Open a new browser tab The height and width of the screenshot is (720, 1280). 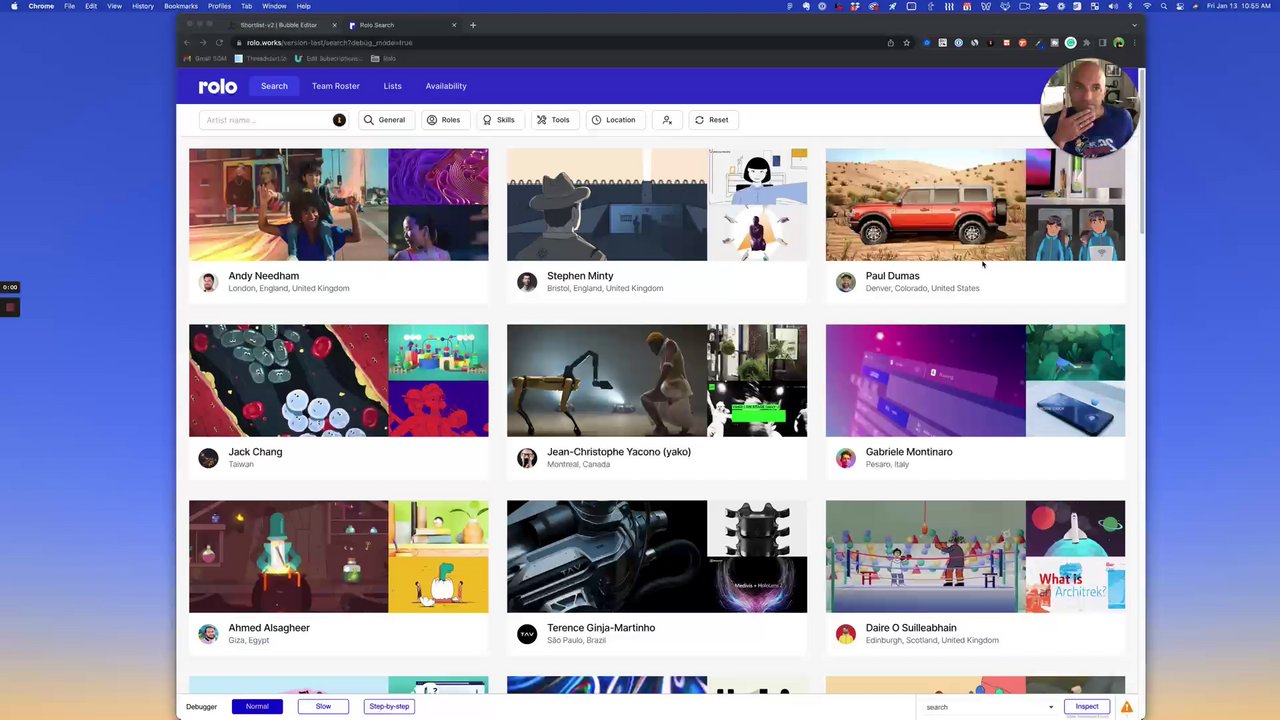473,25
